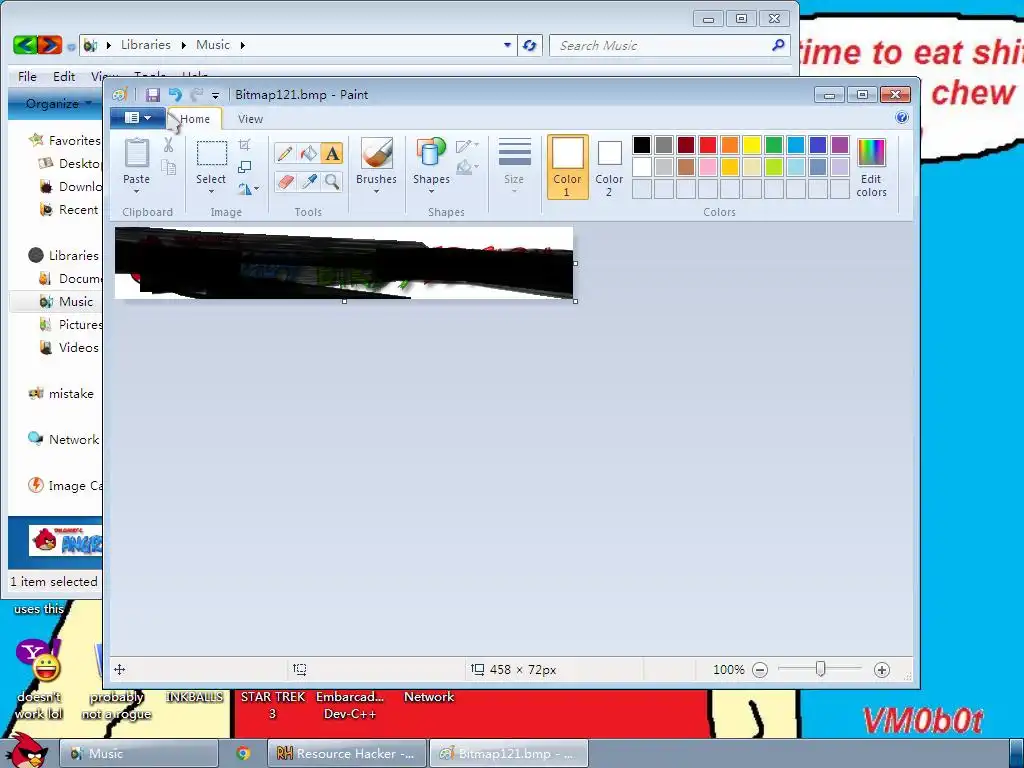Select the Eraser tool in Paint

click(x=285, y=181)
